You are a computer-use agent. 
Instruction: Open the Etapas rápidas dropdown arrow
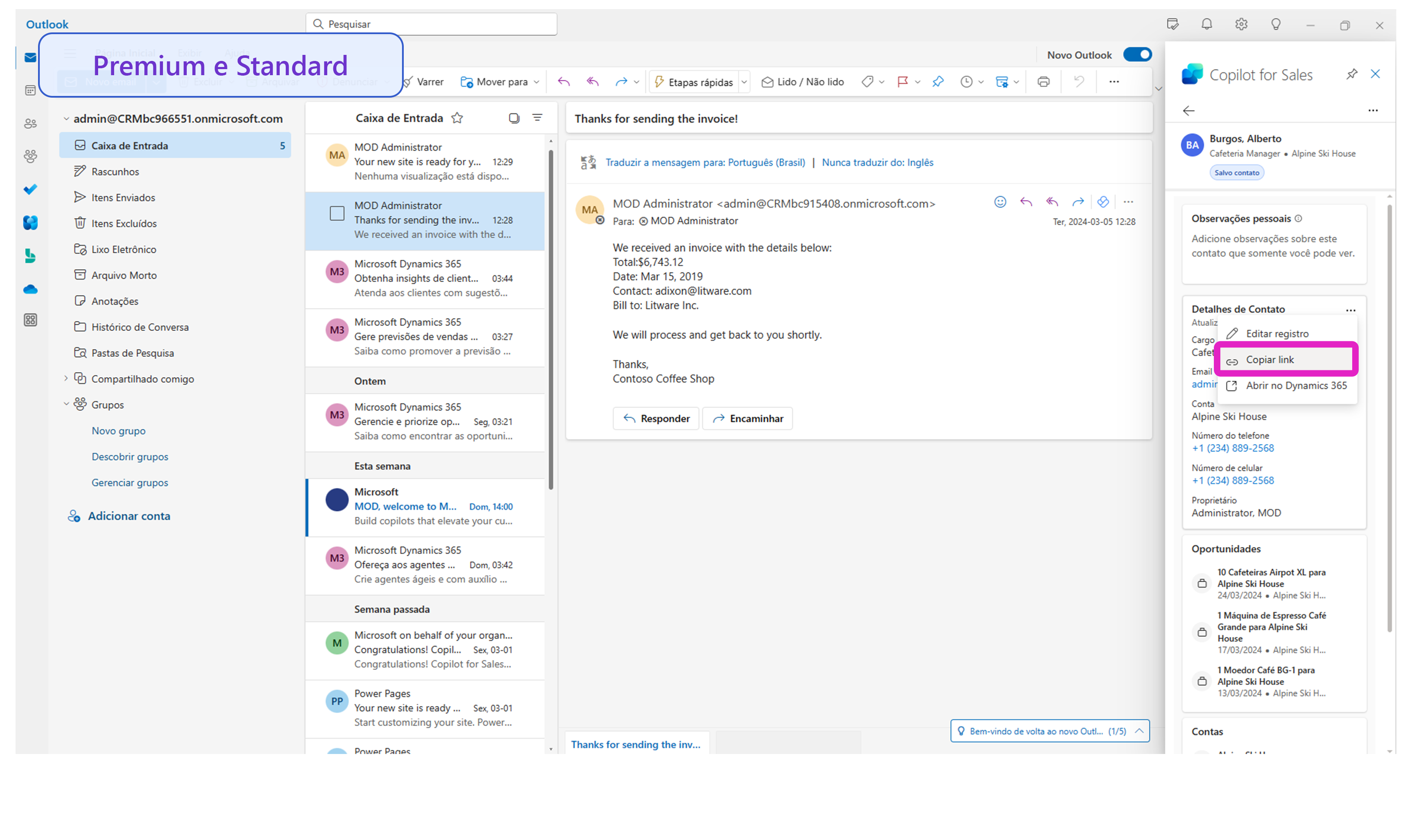pyautogui.click(x=744, y=82)
